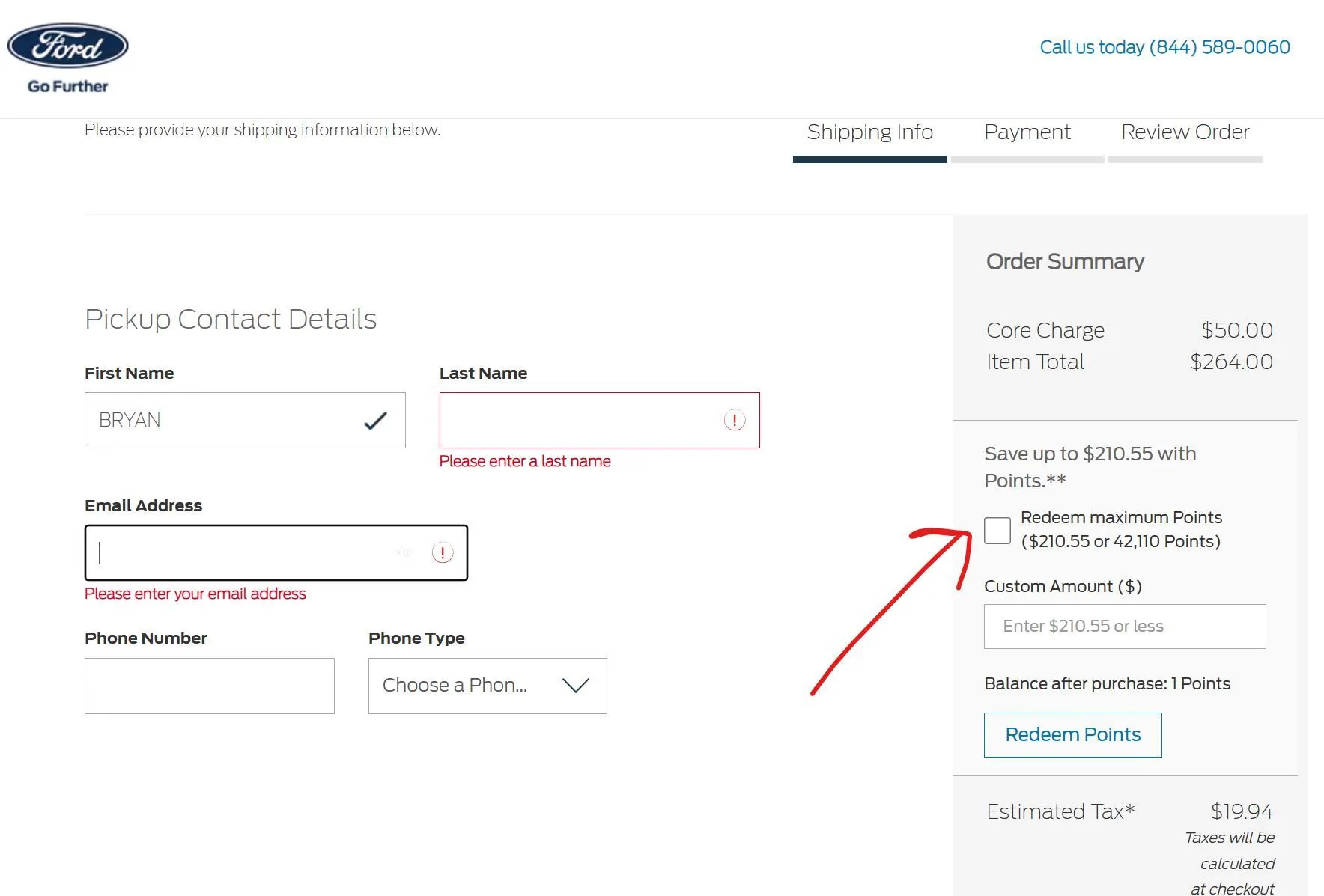Open the Review Order step tab
The image size is (1324, 896).
1185,132
